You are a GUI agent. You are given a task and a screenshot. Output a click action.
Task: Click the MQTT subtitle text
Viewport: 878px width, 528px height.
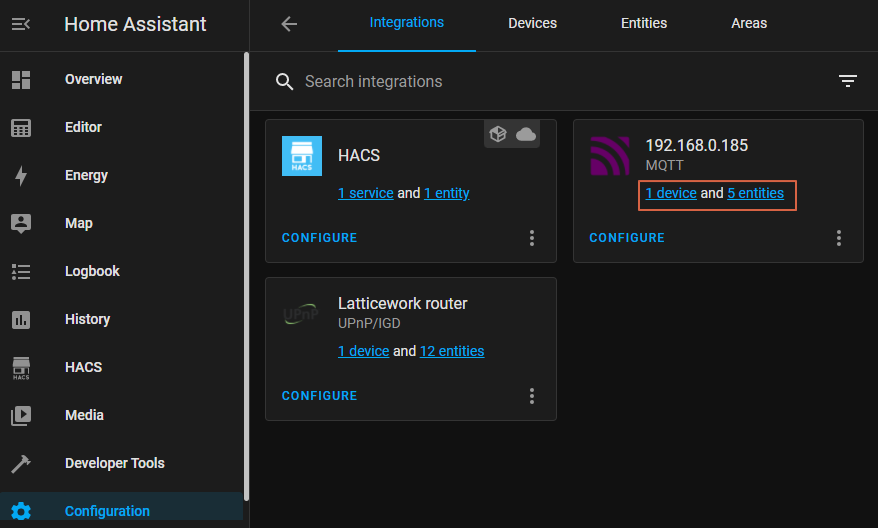tap(664, 166)
